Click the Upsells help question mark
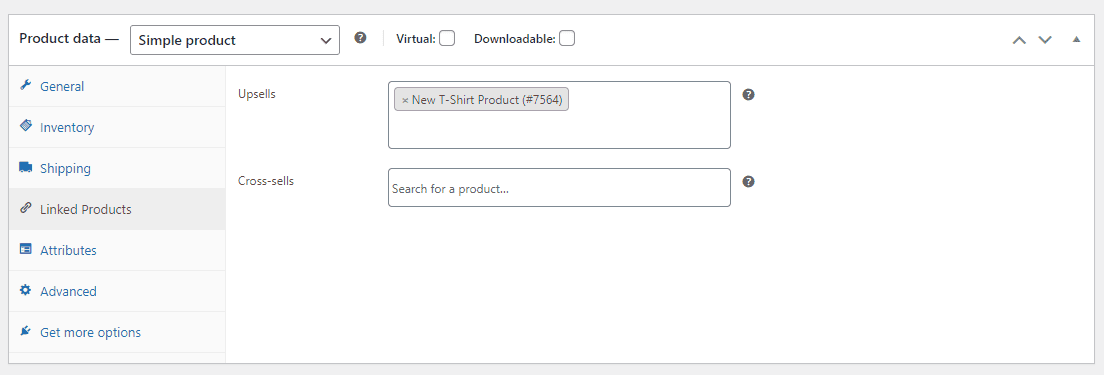Screen dimensions: 1104x375 [749, 94]
